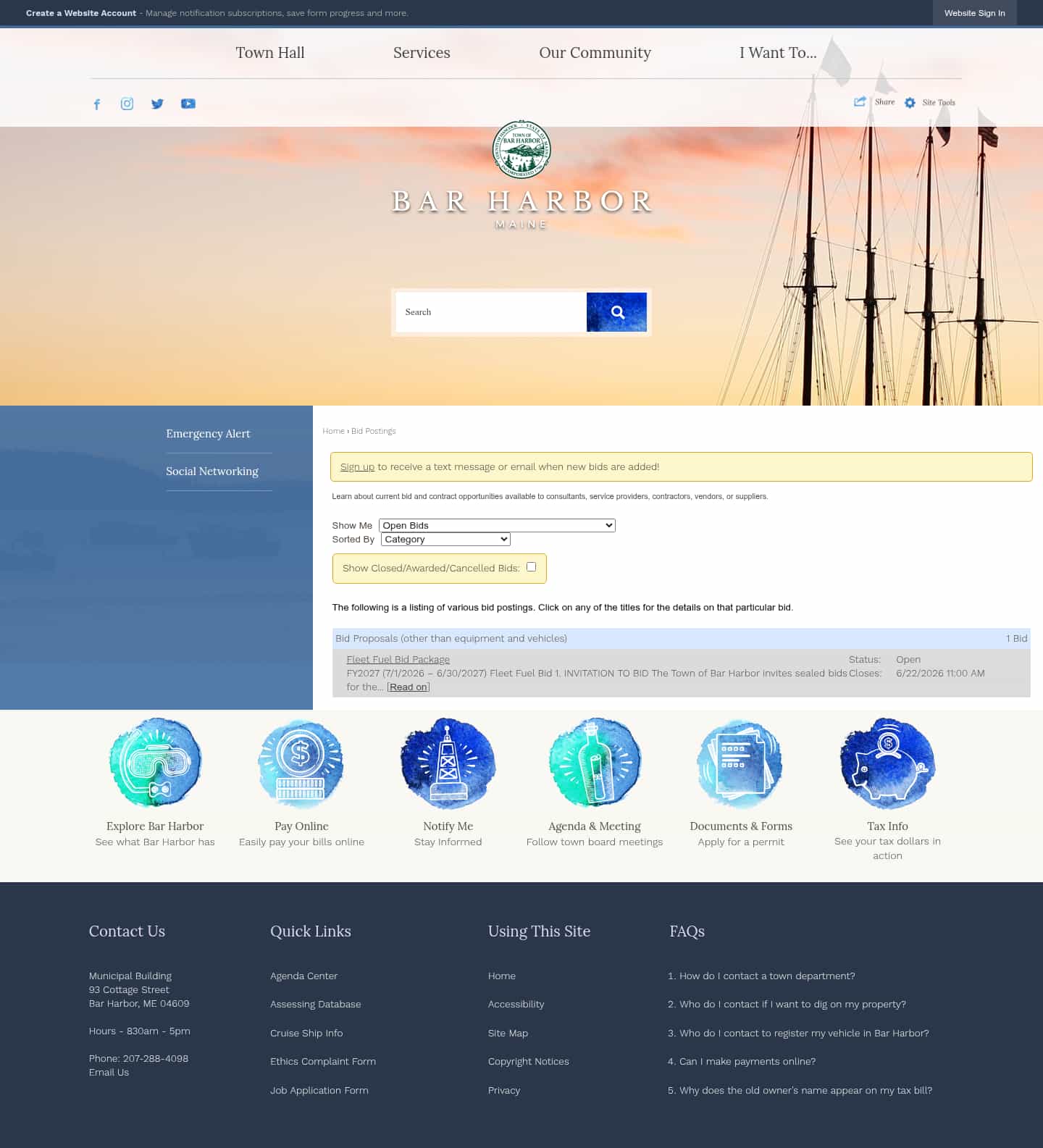Open Cruise Ship Info quick link
The image size is (1043, 1148).
pyautogui.click(x=306, y=1033)
